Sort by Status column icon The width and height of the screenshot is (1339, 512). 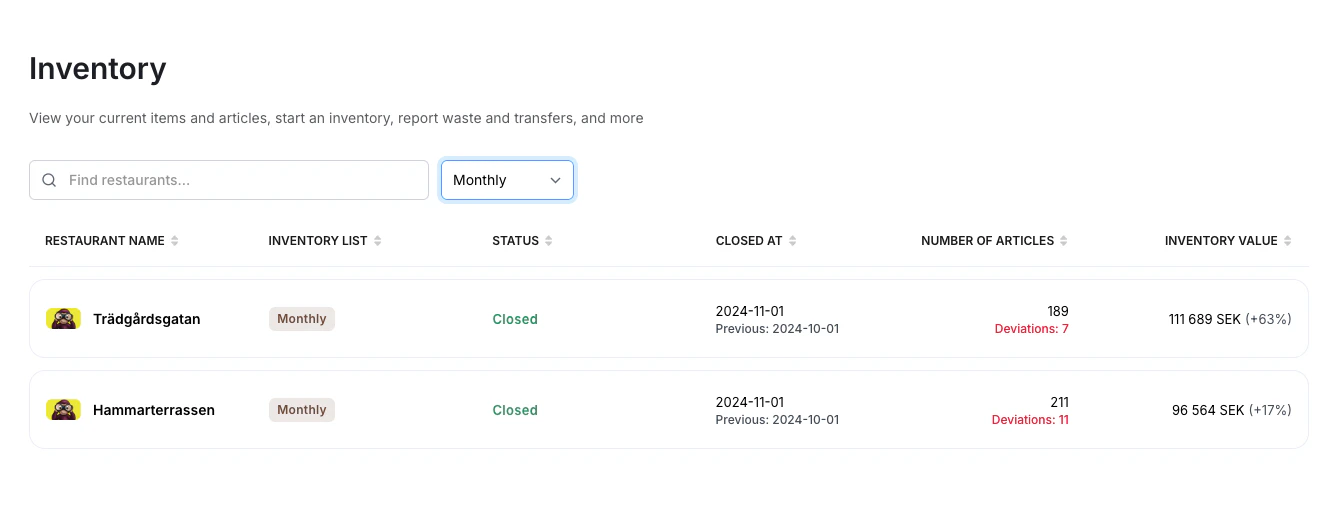pos(549,241)
